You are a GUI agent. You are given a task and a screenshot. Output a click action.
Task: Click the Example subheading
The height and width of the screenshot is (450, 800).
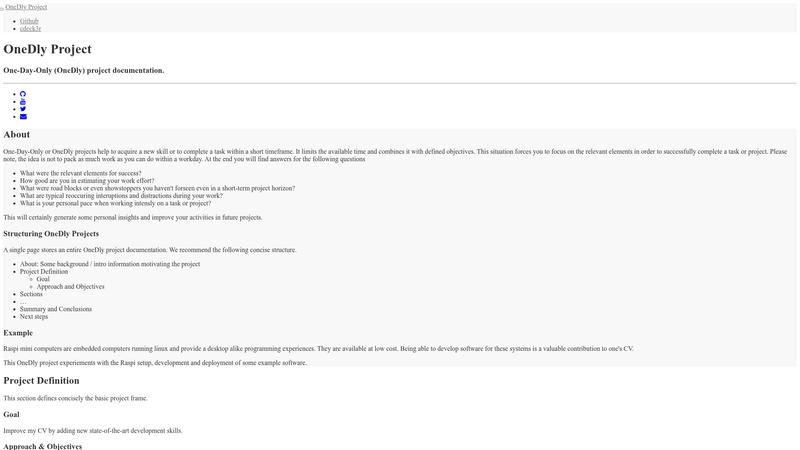pos(18,333)
